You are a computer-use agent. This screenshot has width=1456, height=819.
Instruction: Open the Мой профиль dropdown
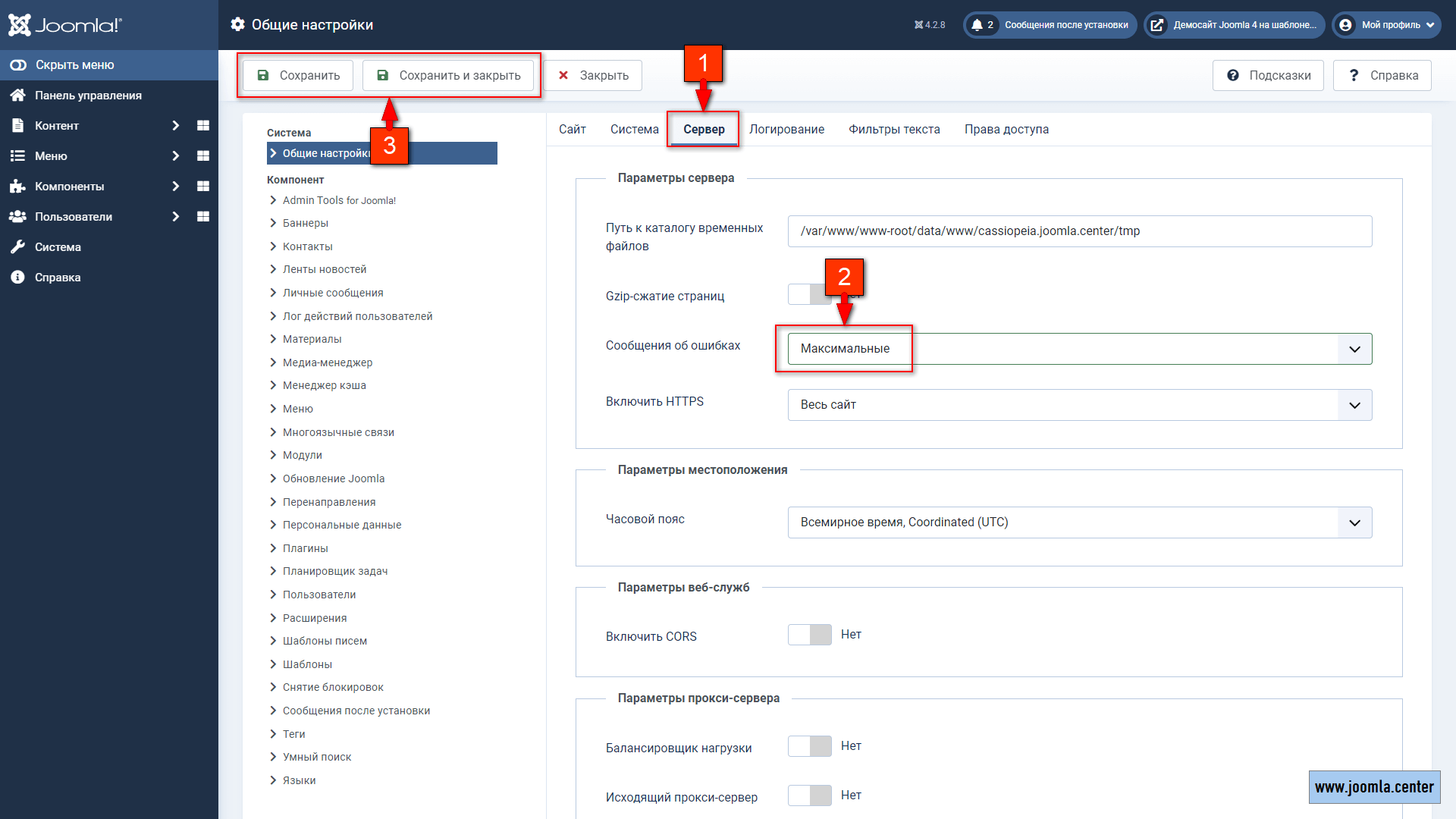coord(1386,25)
